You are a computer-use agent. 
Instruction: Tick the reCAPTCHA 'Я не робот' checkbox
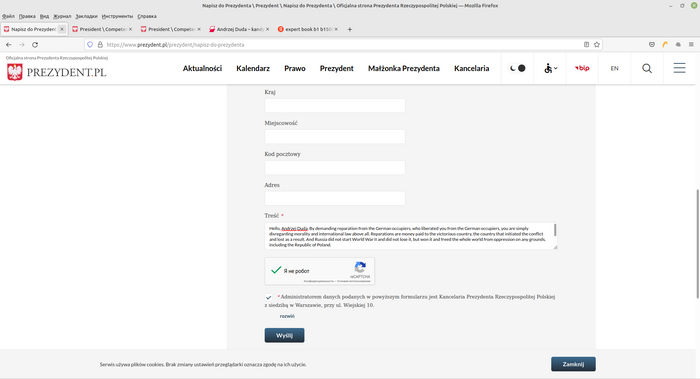pyautogui.click(x=276, y=270)
